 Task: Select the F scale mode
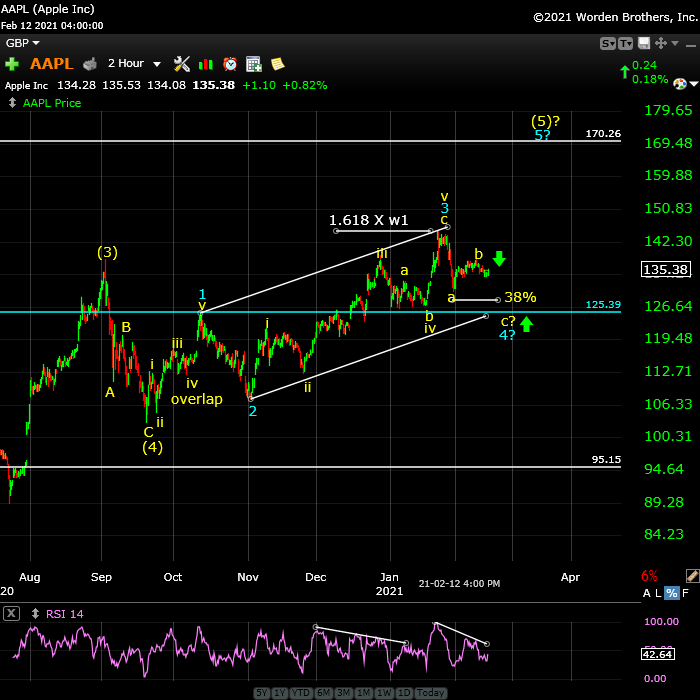tap(686, 593)
